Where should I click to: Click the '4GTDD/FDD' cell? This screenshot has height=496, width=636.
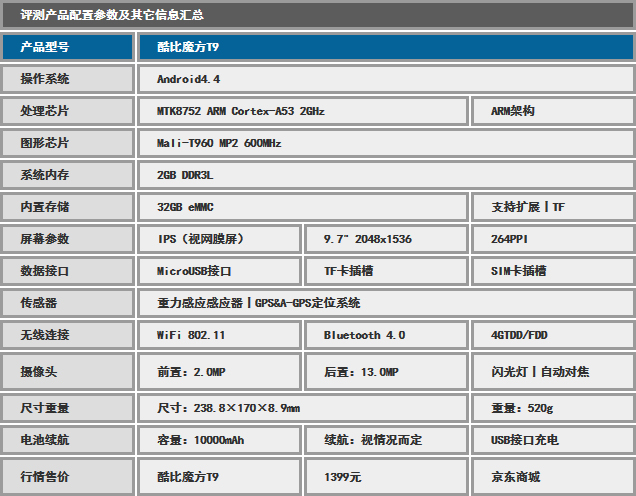pos(553,335)
